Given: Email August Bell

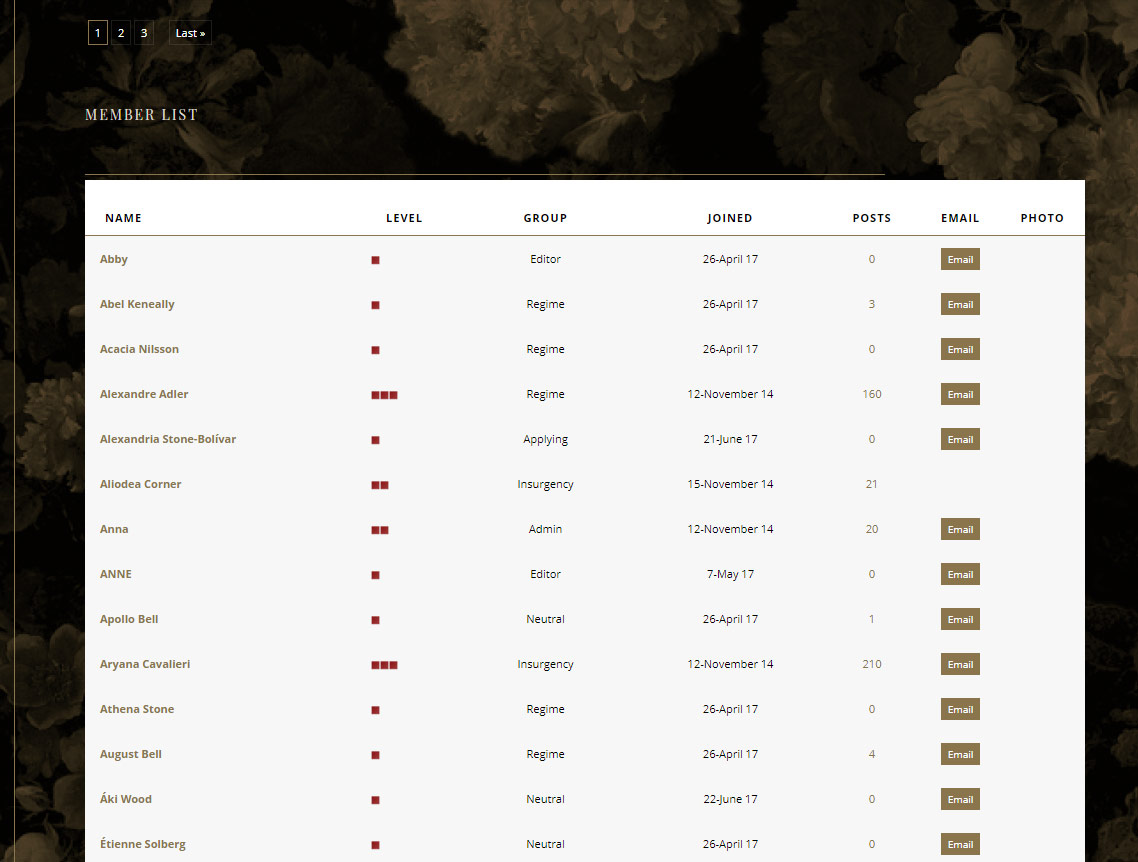Looking at the screenshot, I should [x=960, y=754].
